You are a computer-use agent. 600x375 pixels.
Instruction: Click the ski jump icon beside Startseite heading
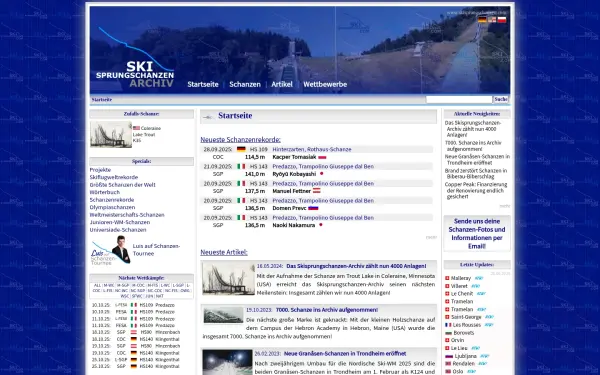coord(208,117)
